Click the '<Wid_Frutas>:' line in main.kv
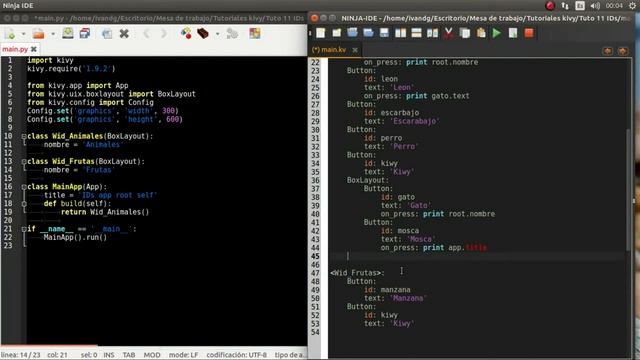 [357, 273]
